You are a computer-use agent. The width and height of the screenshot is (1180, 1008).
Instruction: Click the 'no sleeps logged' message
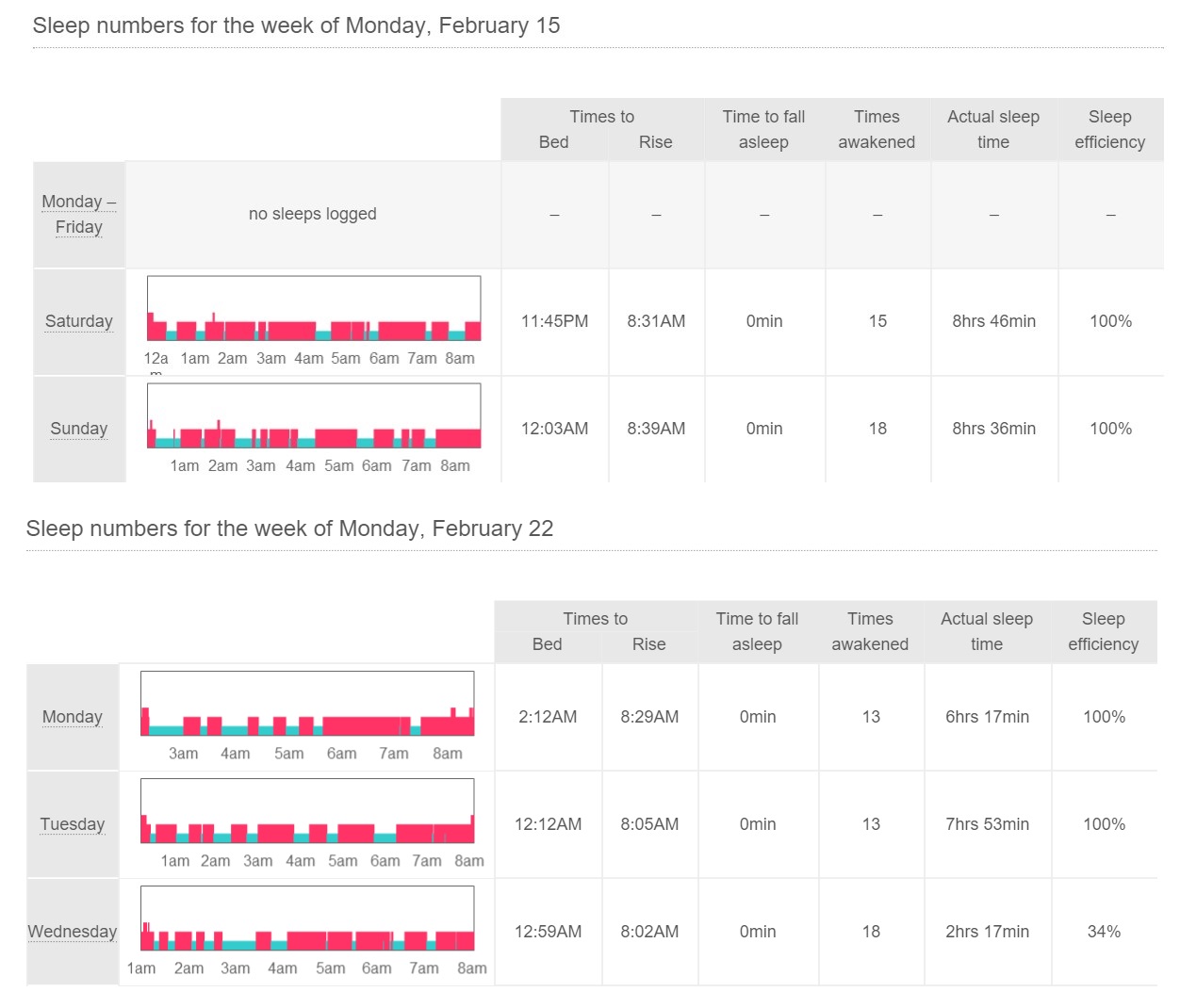pos(312,214)
